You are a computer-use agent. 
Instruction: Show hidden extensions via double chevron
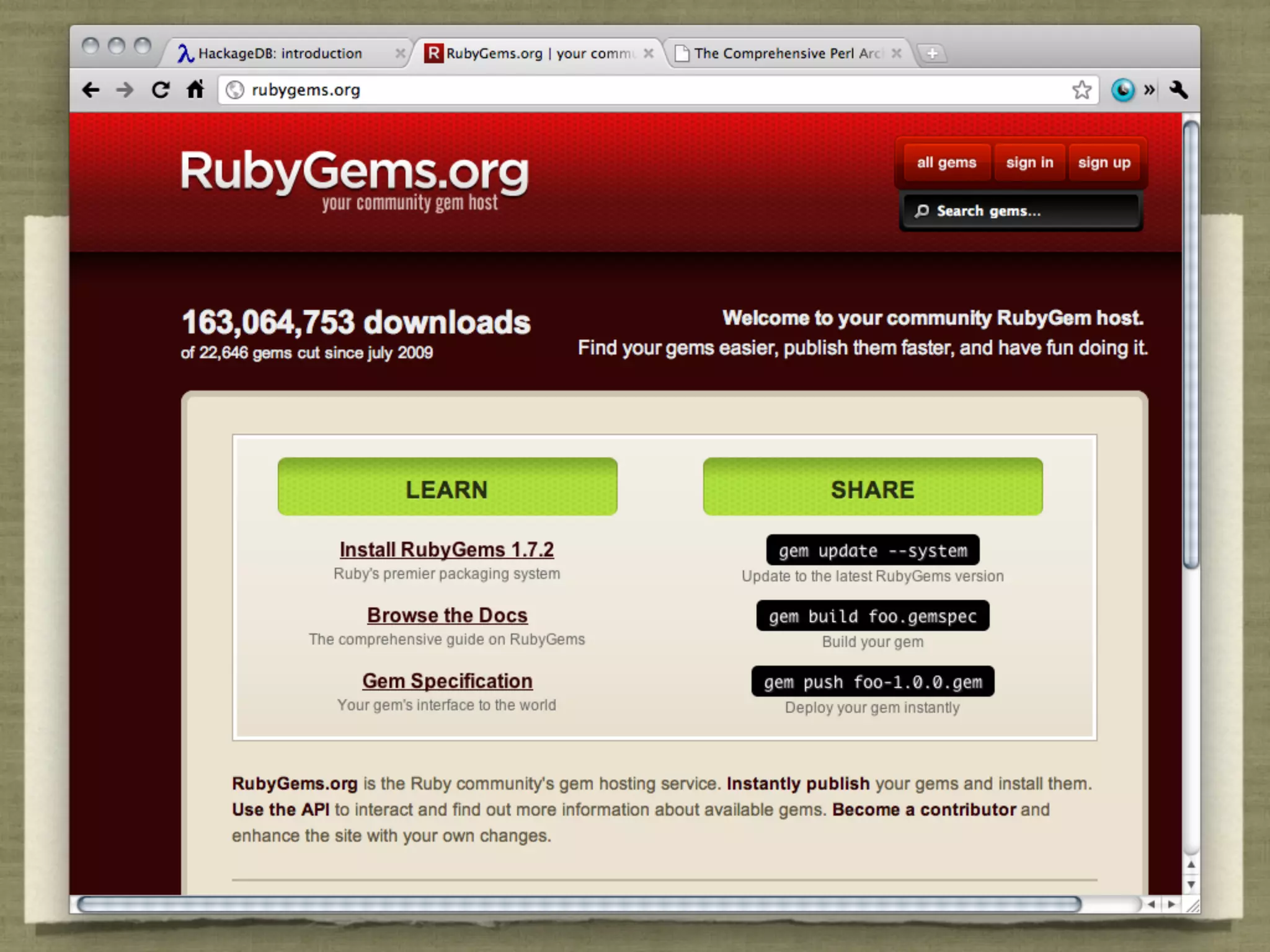[1149, 90]
